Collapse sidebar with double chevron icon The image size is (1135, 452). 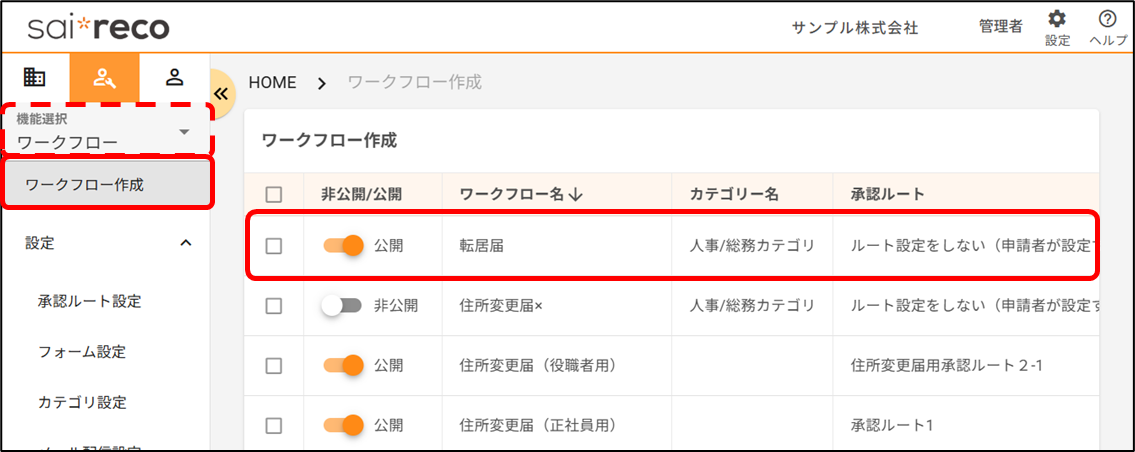(x=221, y=92)
